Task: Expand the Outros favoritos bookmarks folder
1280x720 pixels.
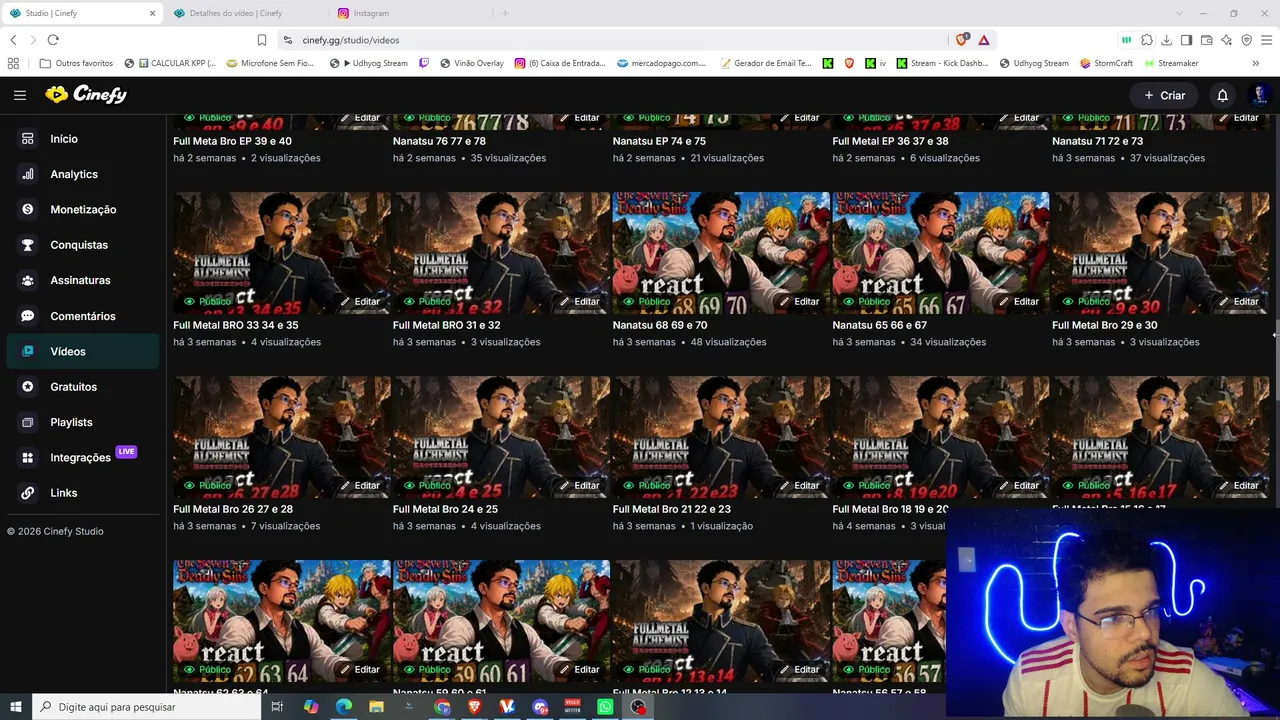Action: [x=76, y=63]
